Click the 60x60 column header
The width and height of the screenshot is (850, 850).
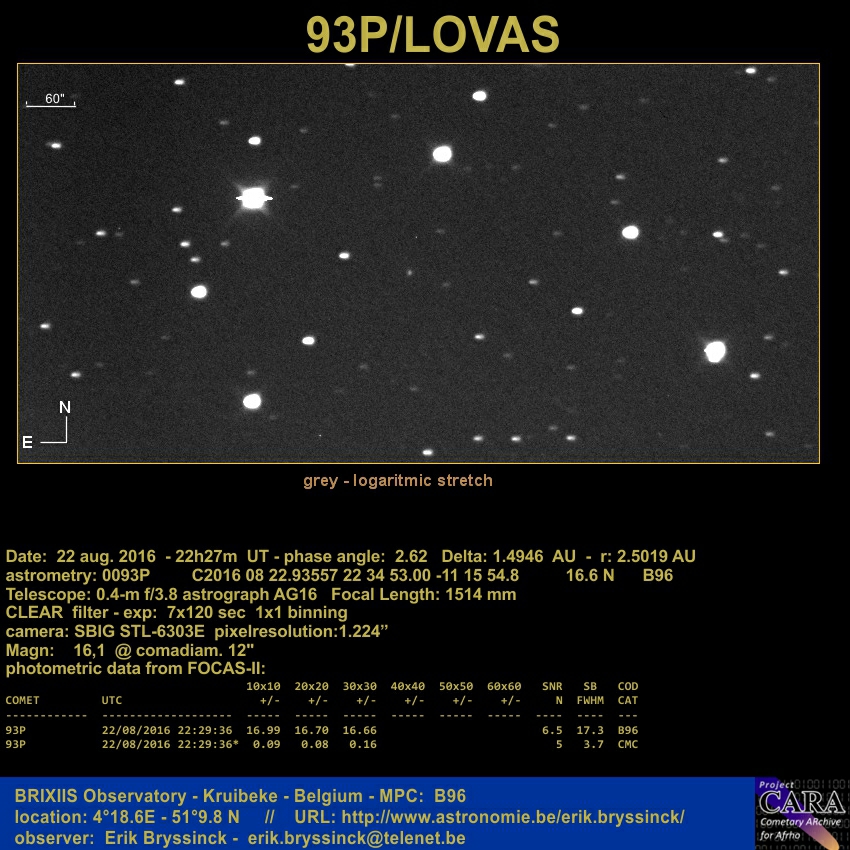504,687
